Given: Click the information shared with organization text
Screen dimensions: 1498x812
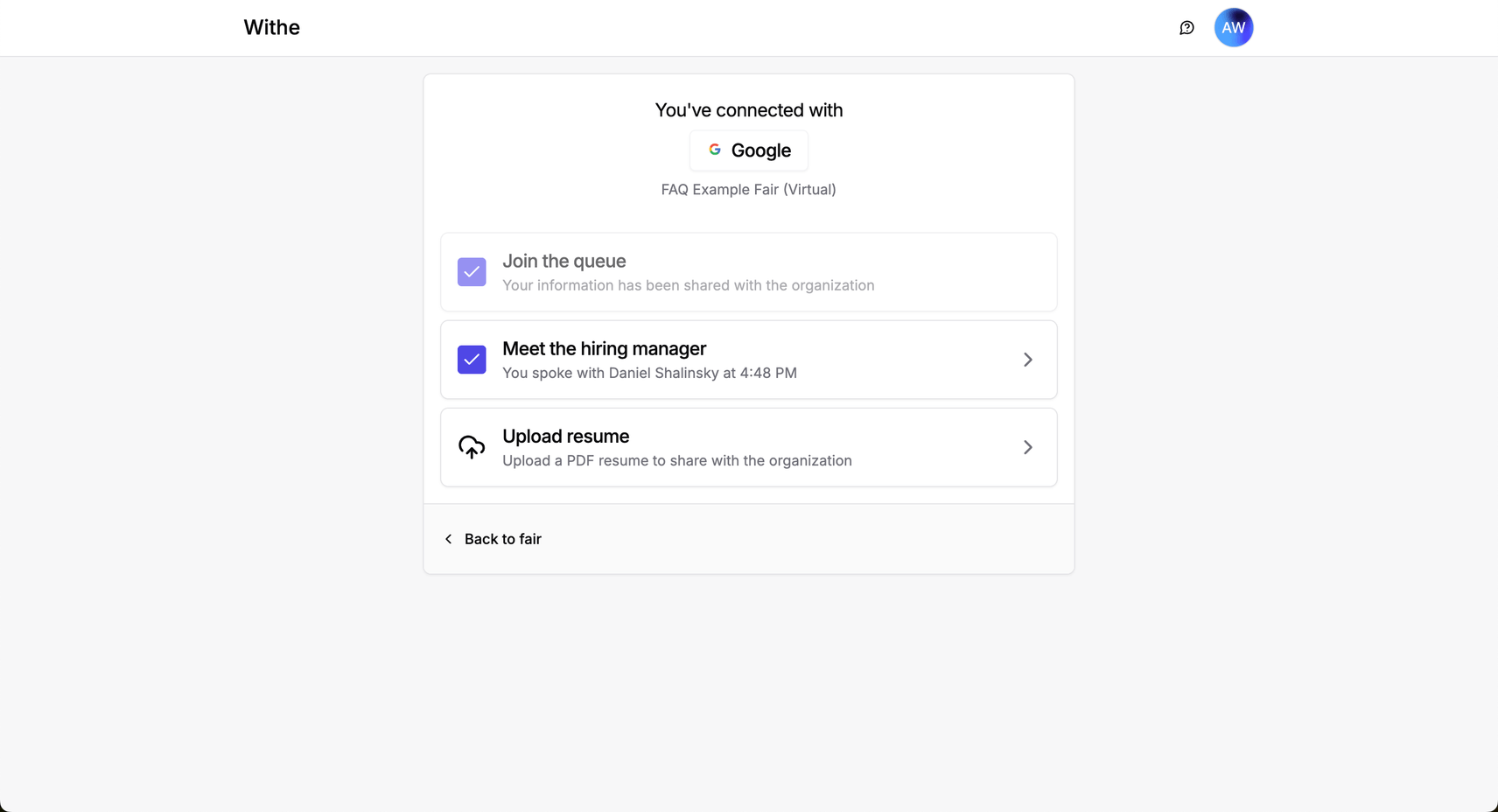Looking at the screenshot, I should point(689,285).
